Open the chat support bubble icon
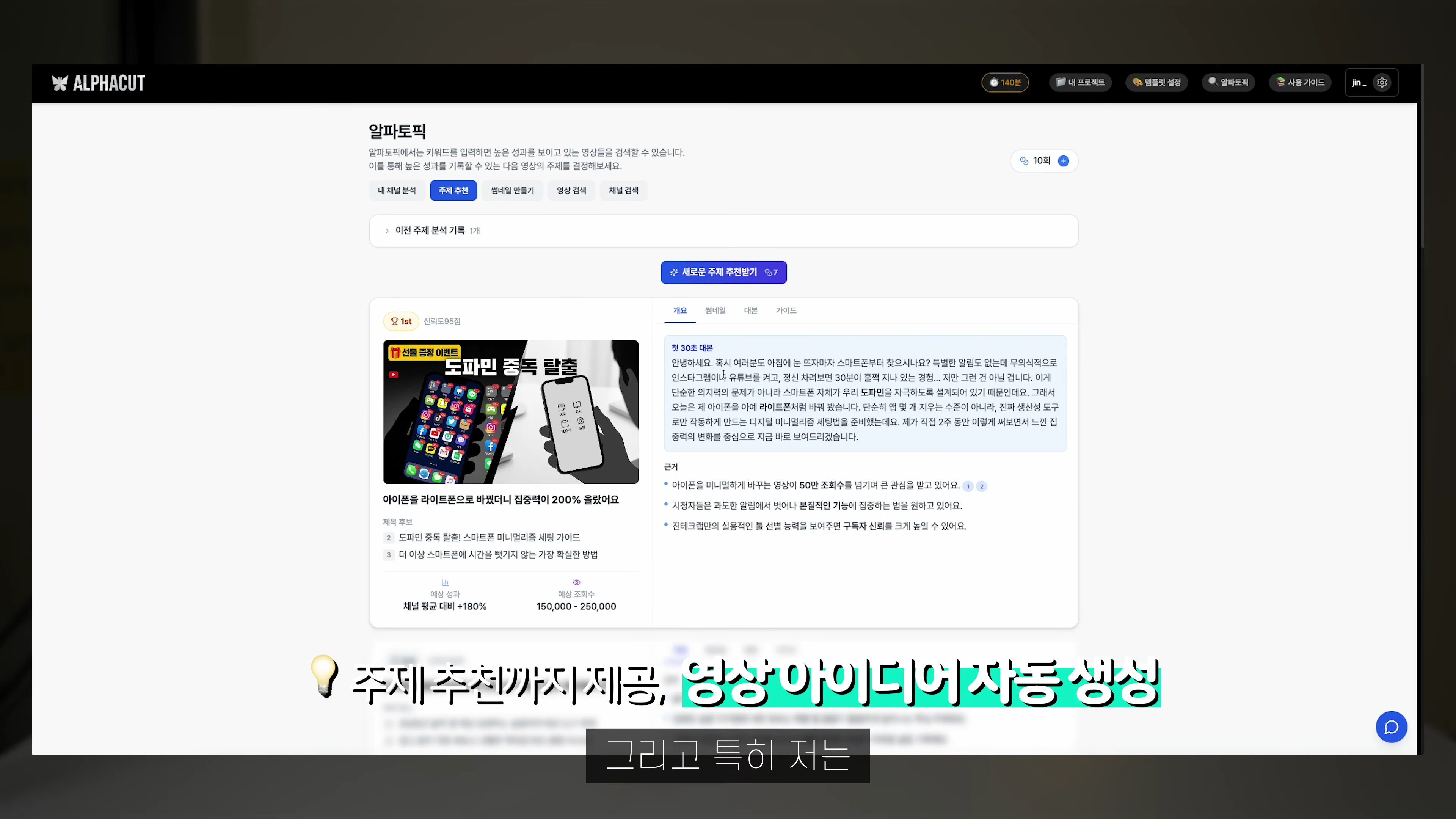This screenshot has height=819, width=1456. coord(1391,727)
